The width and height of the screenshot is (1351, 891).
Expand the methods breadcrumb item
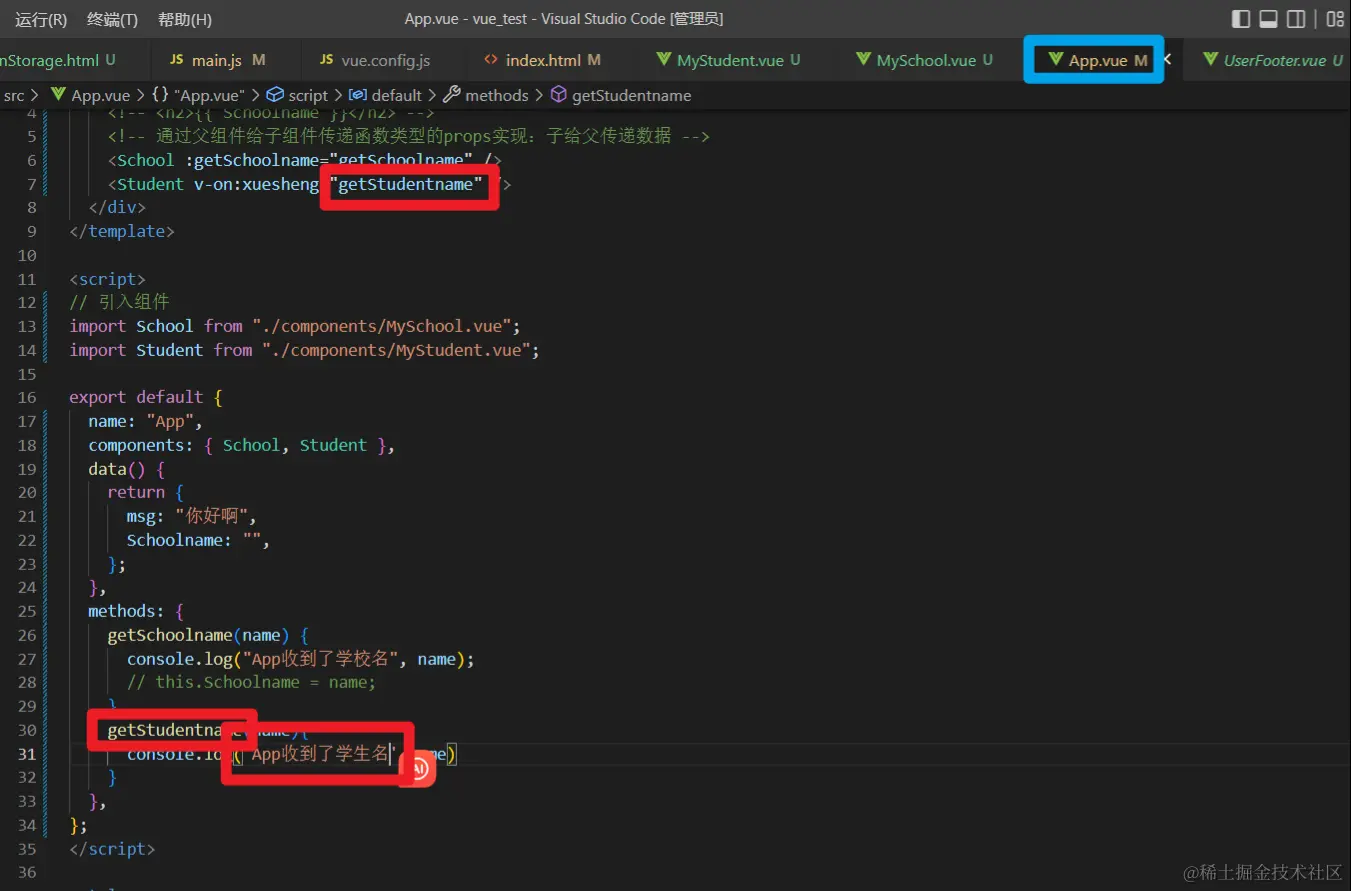486,95
